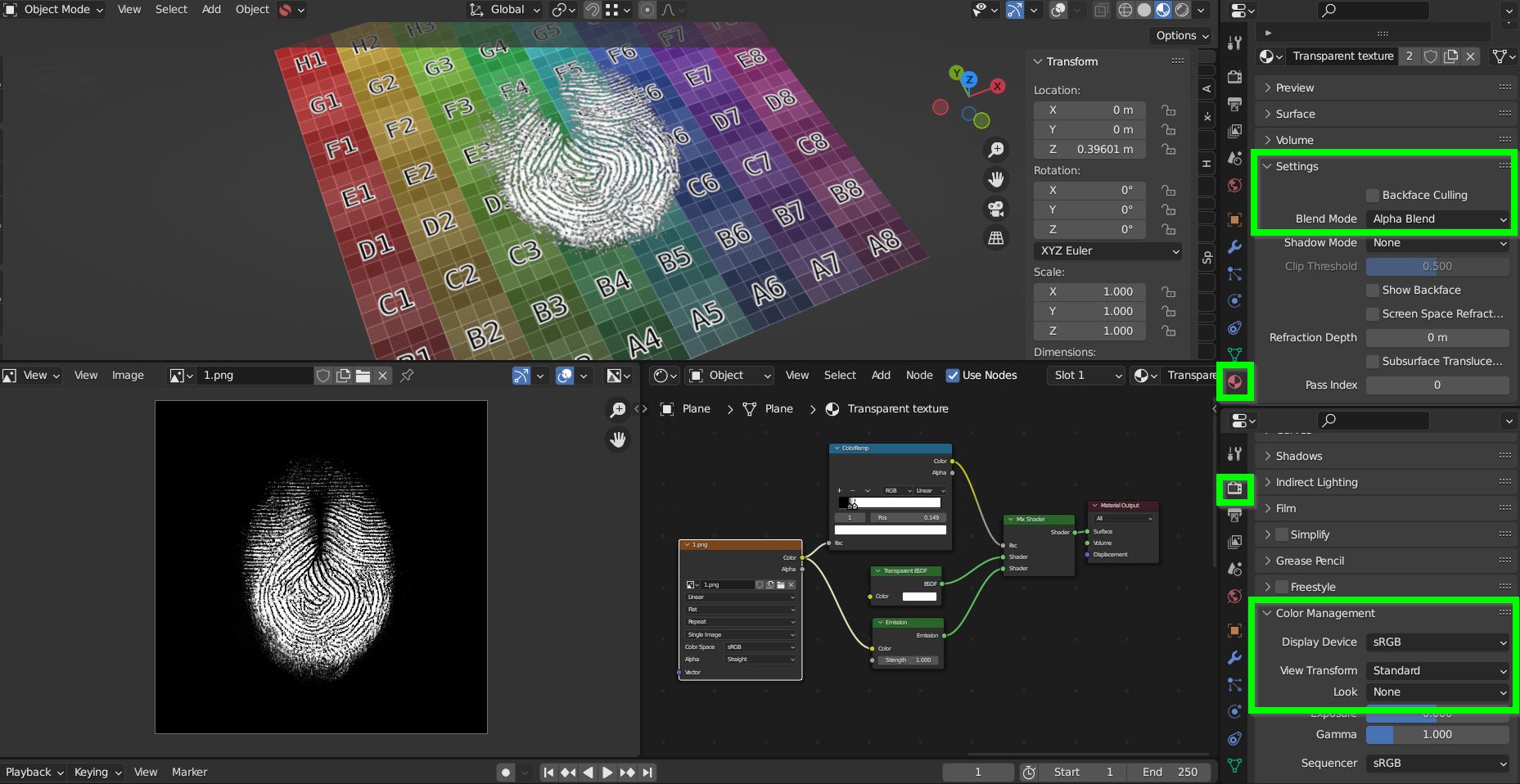The width and height of the screenshot is (1520, 784).
Task: Open Marker menu in timeline
Action: pos(189,772)
